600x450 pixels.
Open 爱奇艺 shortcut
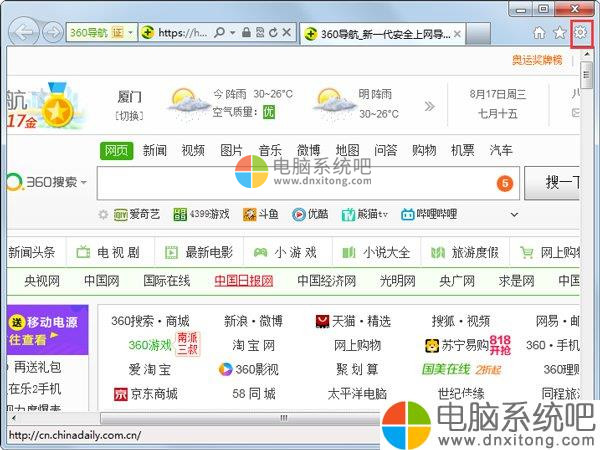tap(137, 214)
